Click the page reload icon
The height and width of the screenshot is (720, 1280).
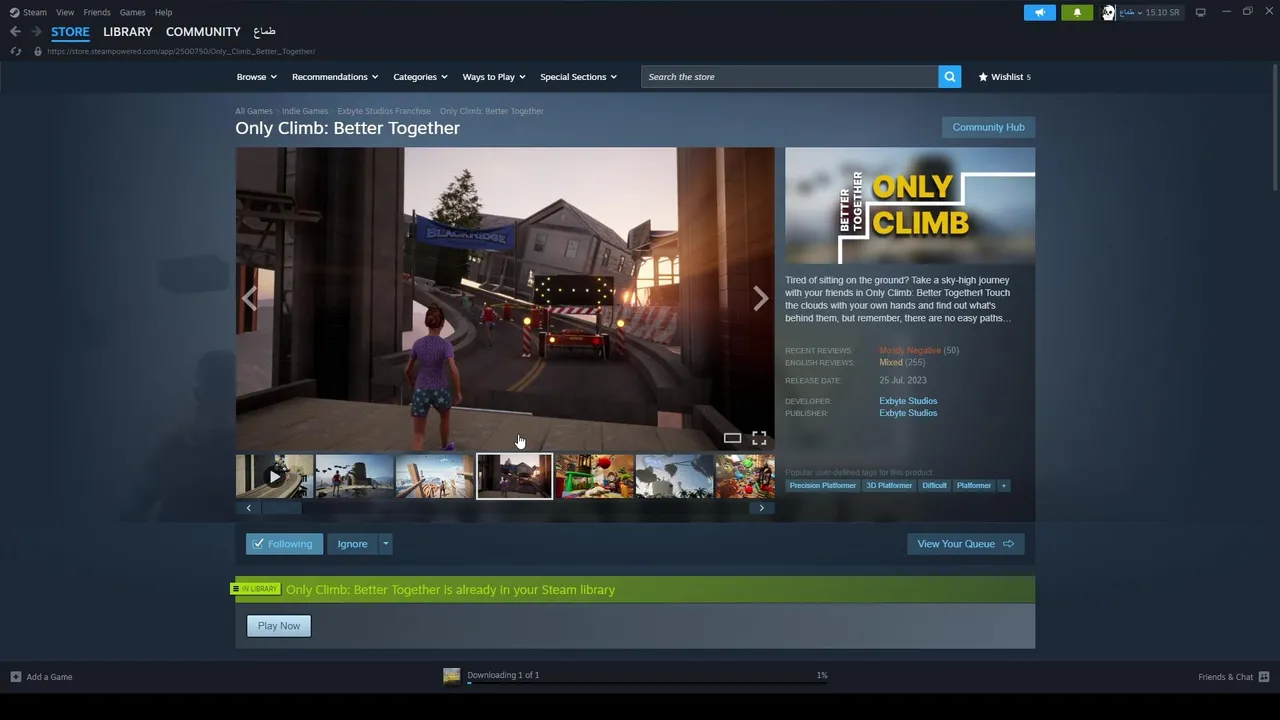(x=15, y=51)
